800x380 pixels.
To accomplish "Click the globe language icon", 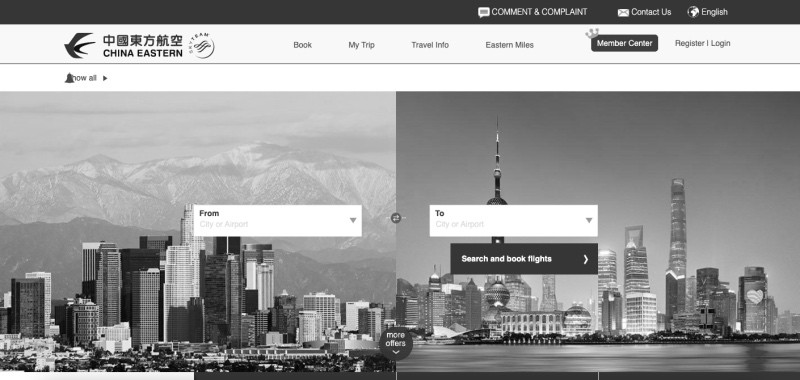I will (x=693, y=12).
